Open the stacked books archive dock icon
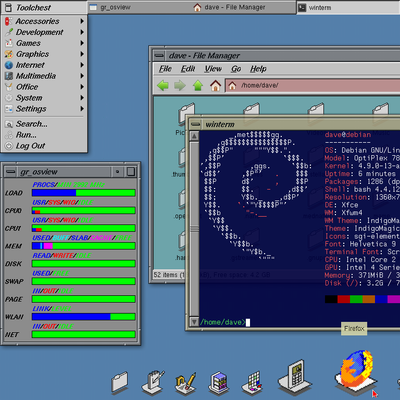Screen dimensions: 400x400 pos(218,382)
